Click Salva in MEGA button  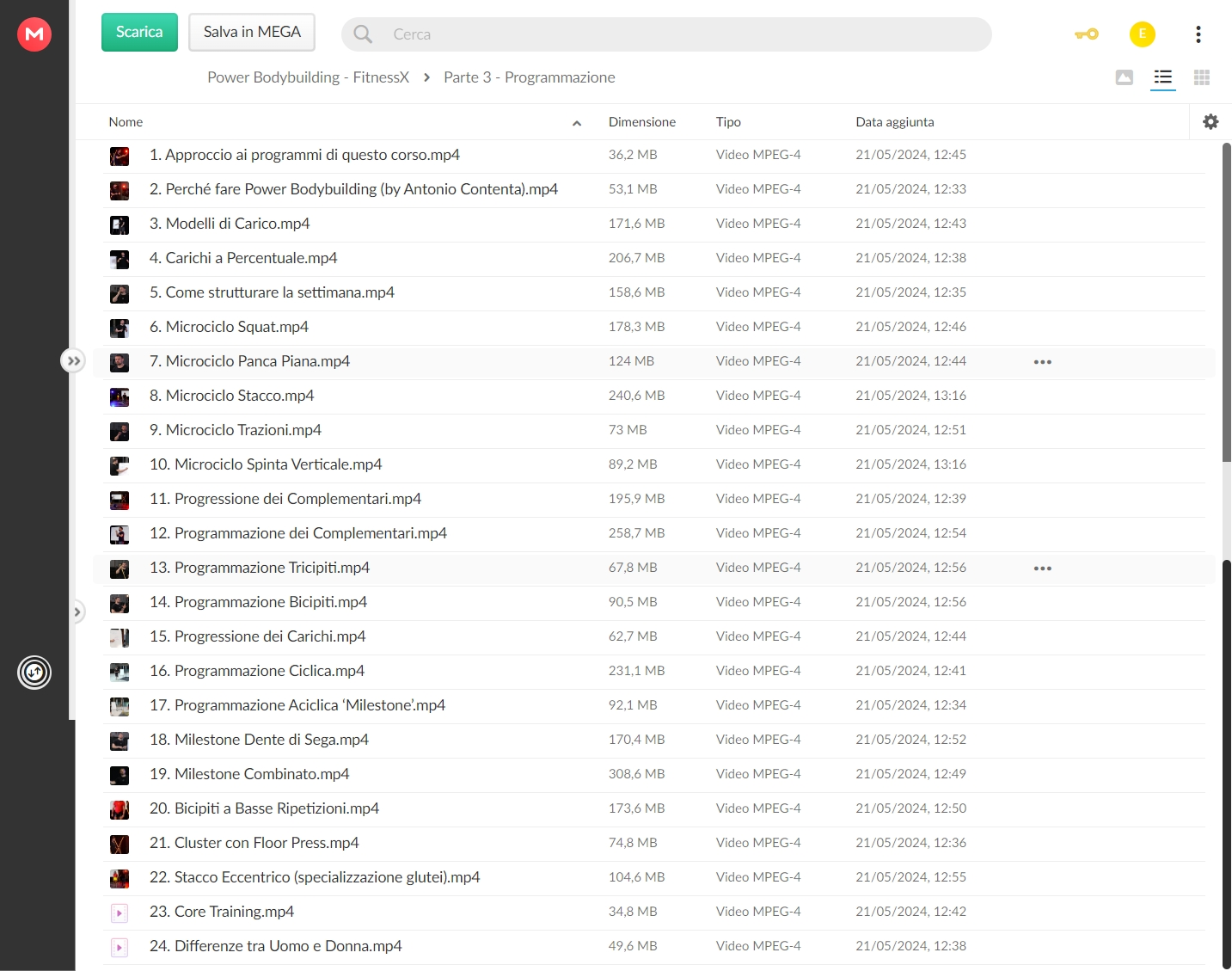coord(252,33)
